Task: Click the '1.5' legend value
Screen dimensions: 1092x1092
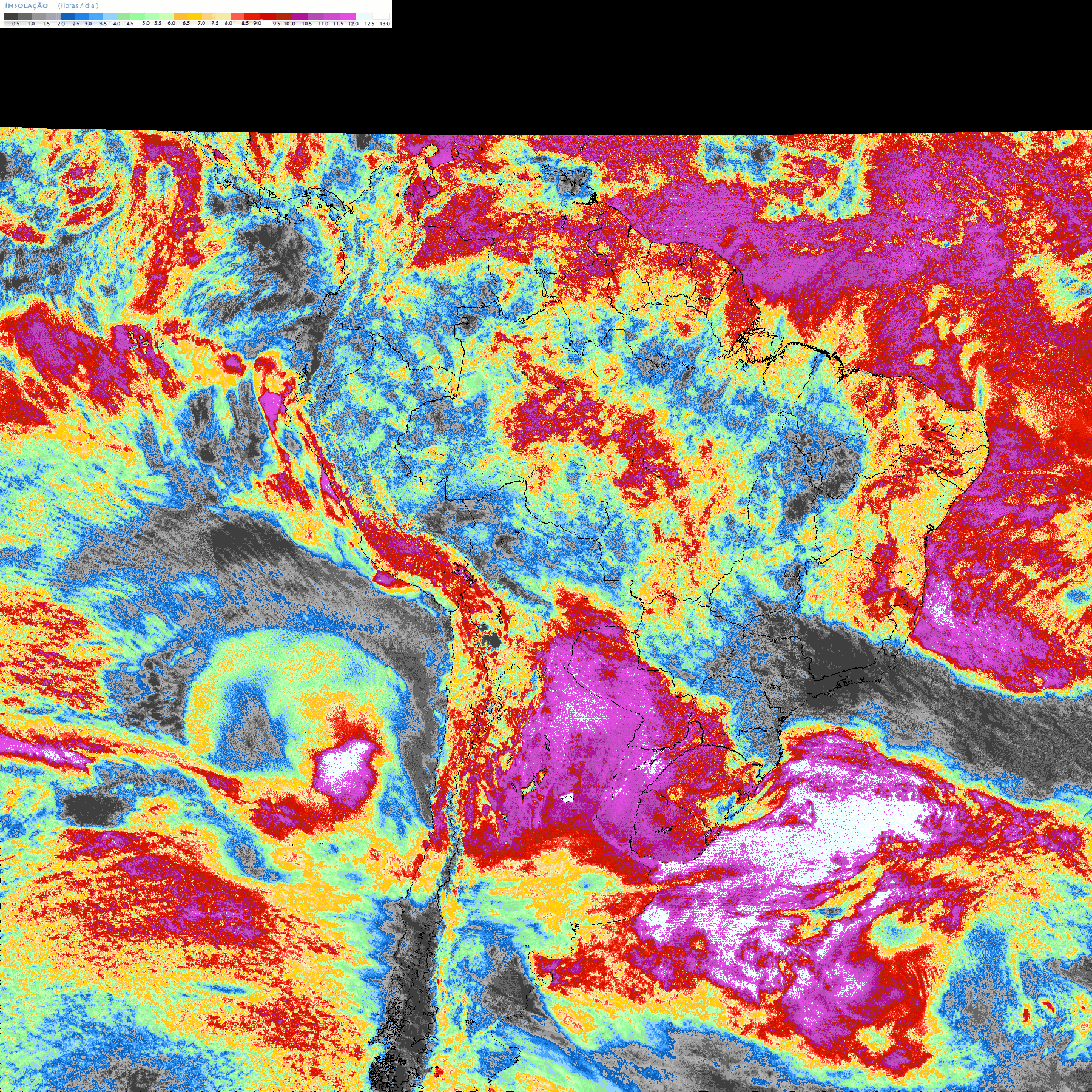Action: click(x=46, y=24)
